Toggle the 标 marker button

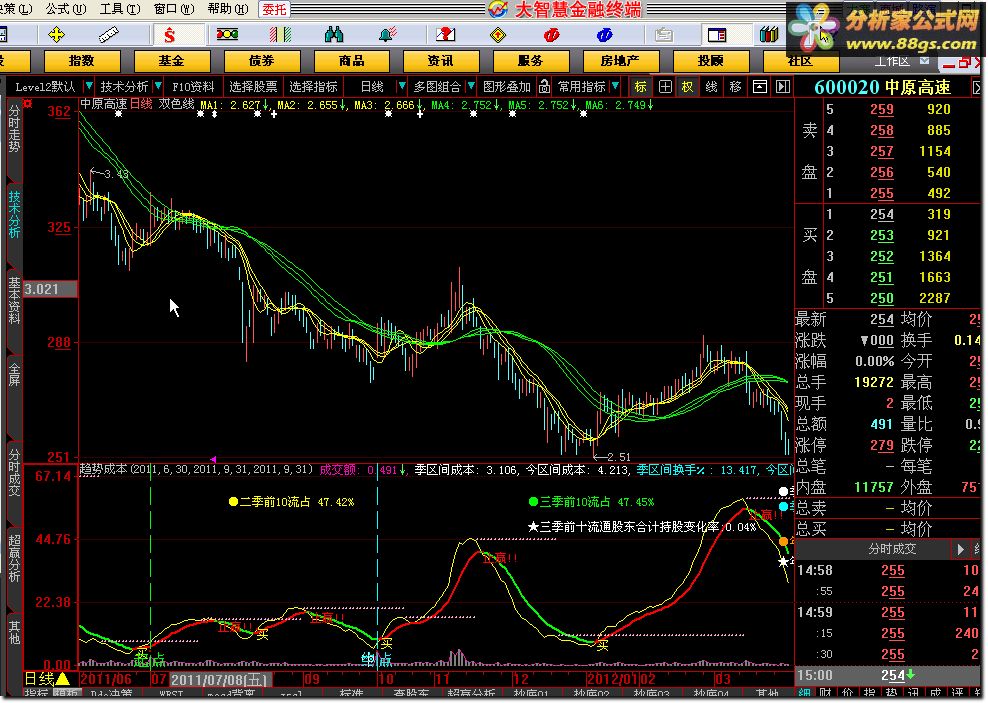(641, 87)
